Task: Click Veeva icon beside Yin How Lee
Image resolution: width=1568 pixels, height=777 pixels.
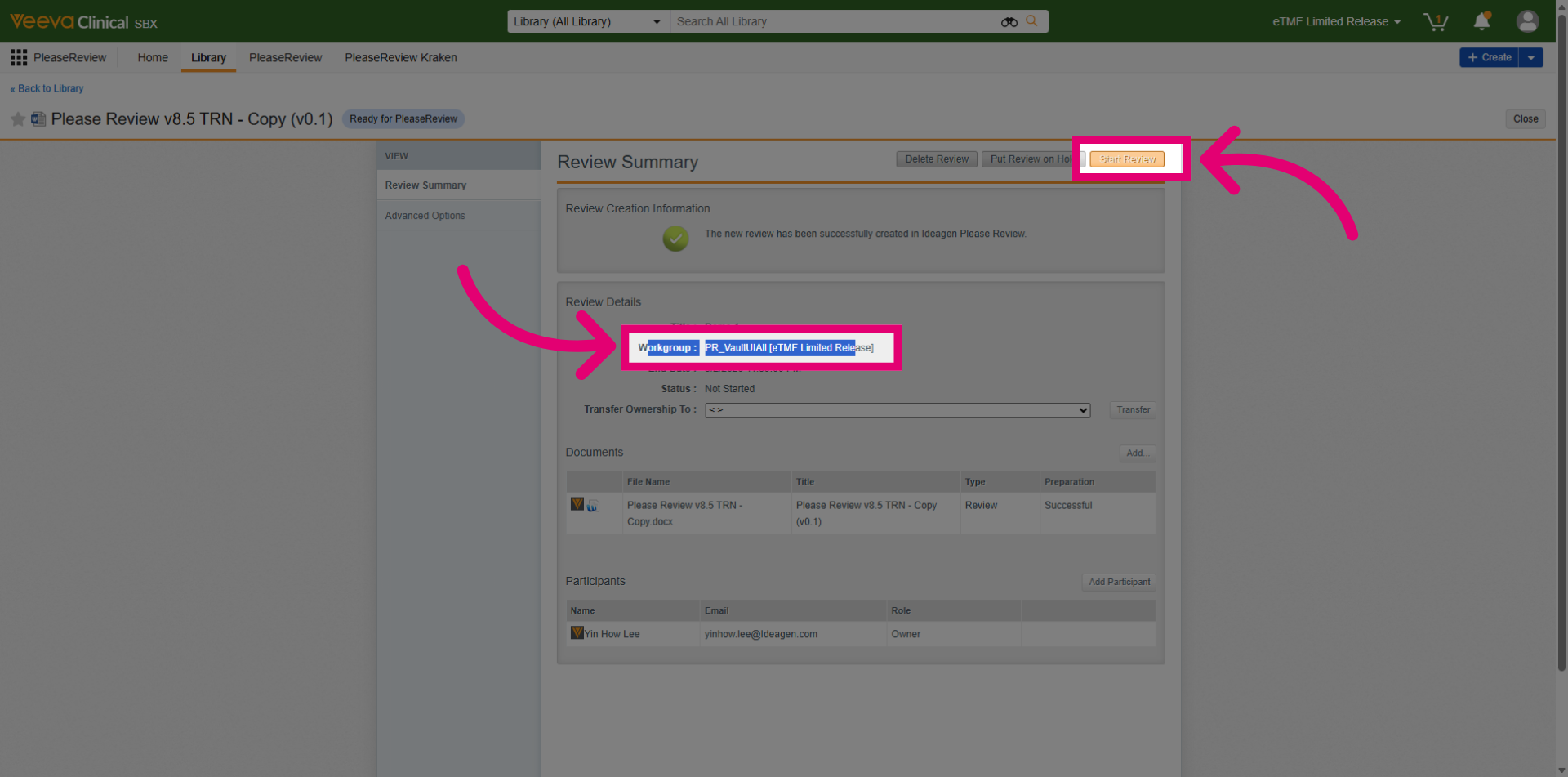Action: 577,633
